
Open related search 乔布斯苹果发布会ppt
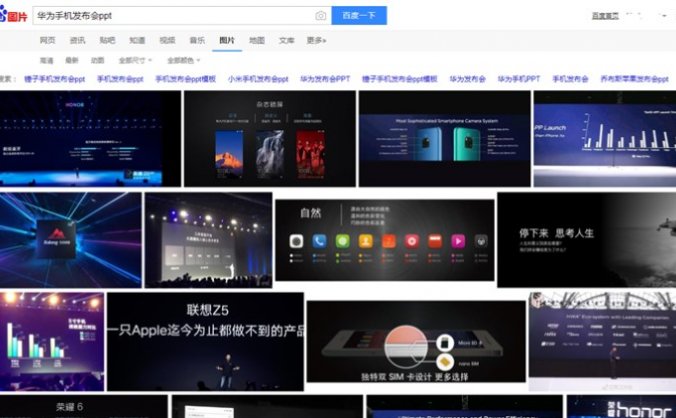(x=634, y=79)
